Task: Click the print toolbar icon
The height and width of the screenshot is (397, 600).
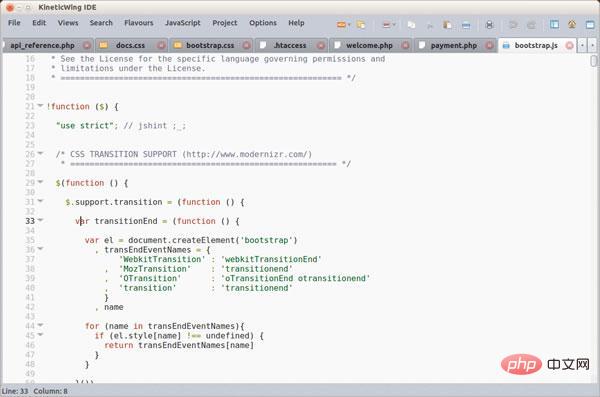Action: click(489, 25)
